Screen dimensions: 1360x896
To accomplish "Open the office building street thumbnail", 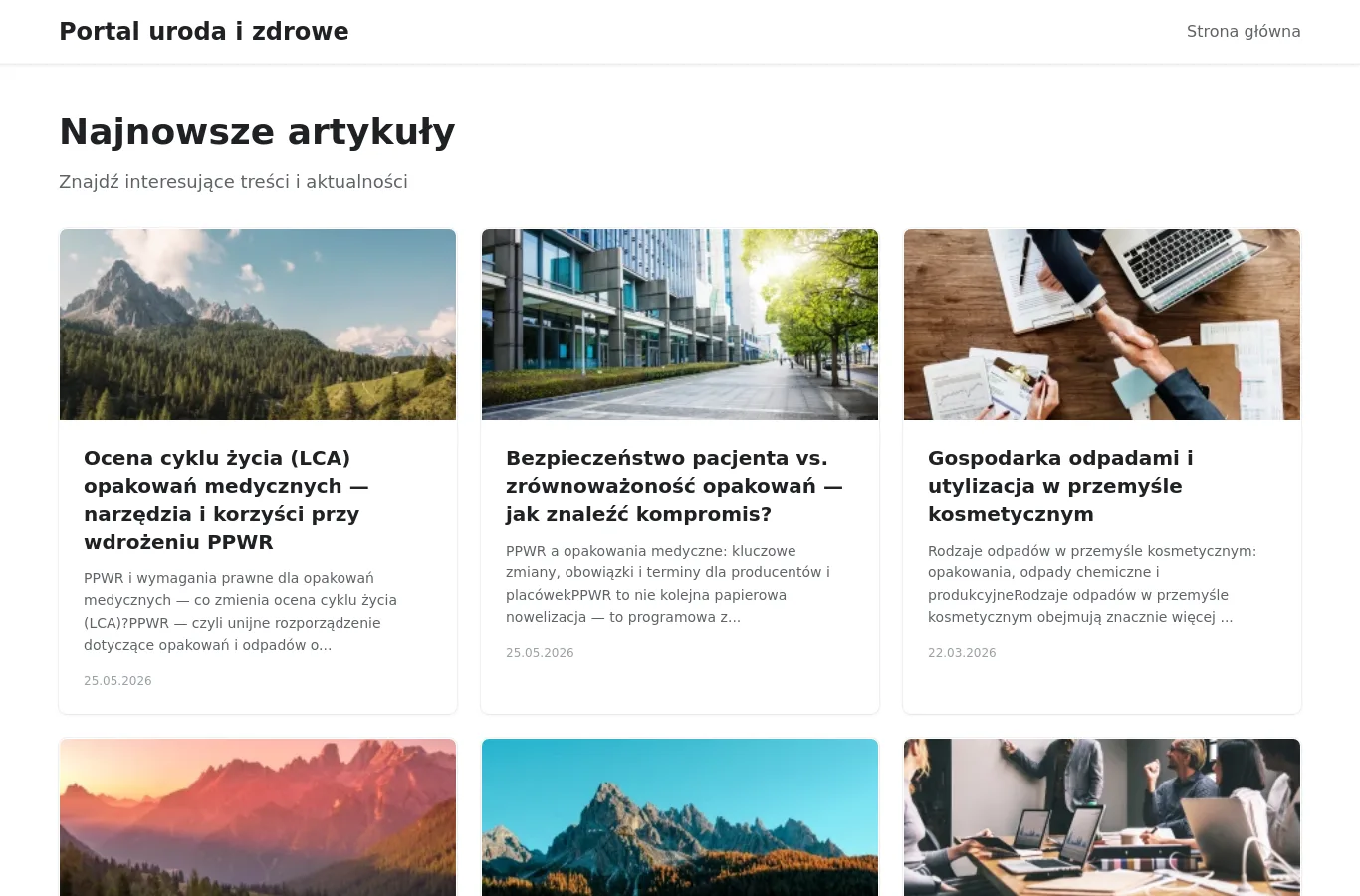I will (680, 325).
